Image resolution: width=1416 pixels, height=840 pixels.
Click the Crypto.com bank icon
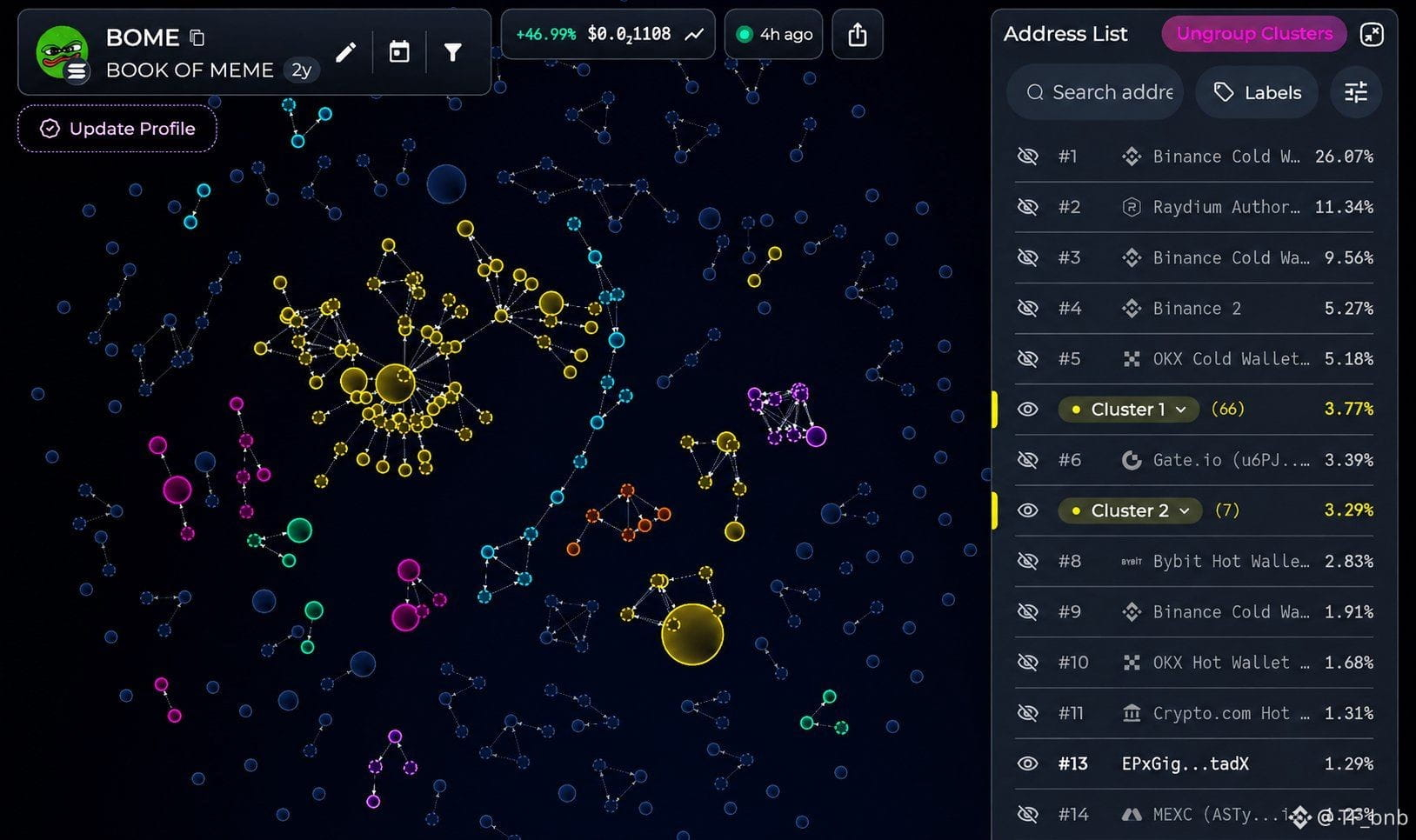(1131, 713)
